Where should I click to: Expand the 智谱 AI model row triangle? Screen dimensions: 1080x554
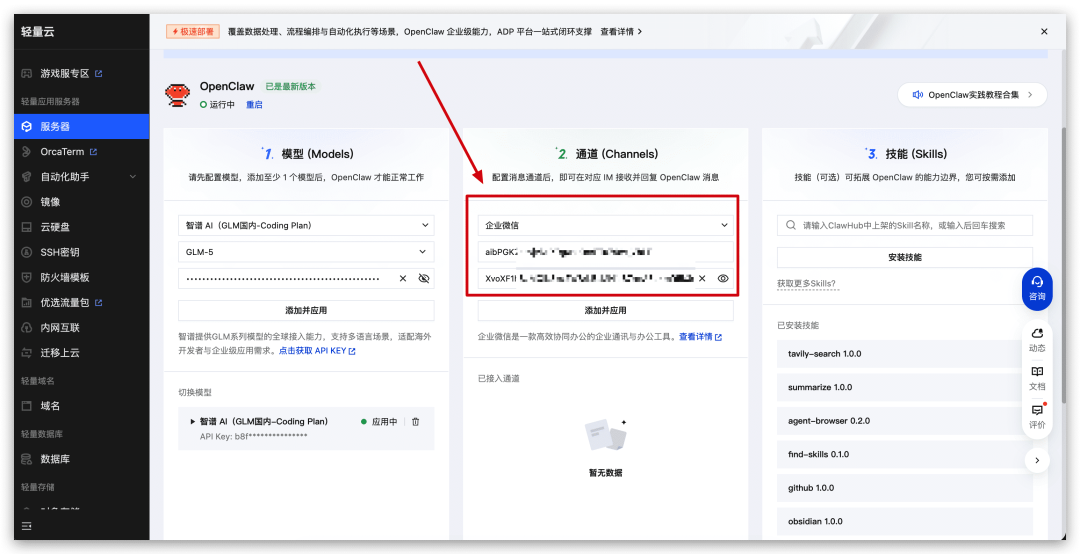click(192, 422)
